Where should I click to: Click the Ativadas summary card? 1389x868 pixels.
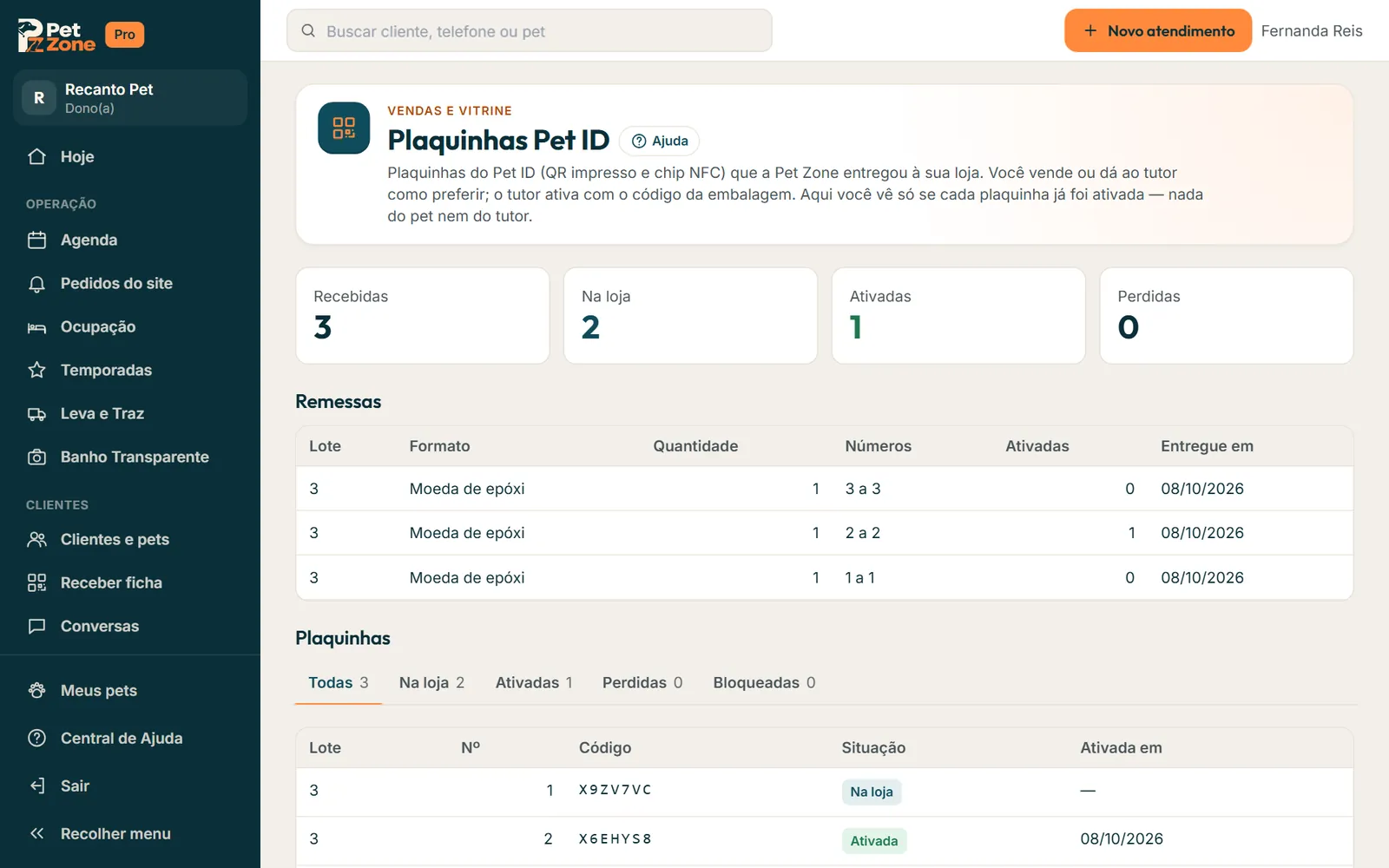point(958,315)
